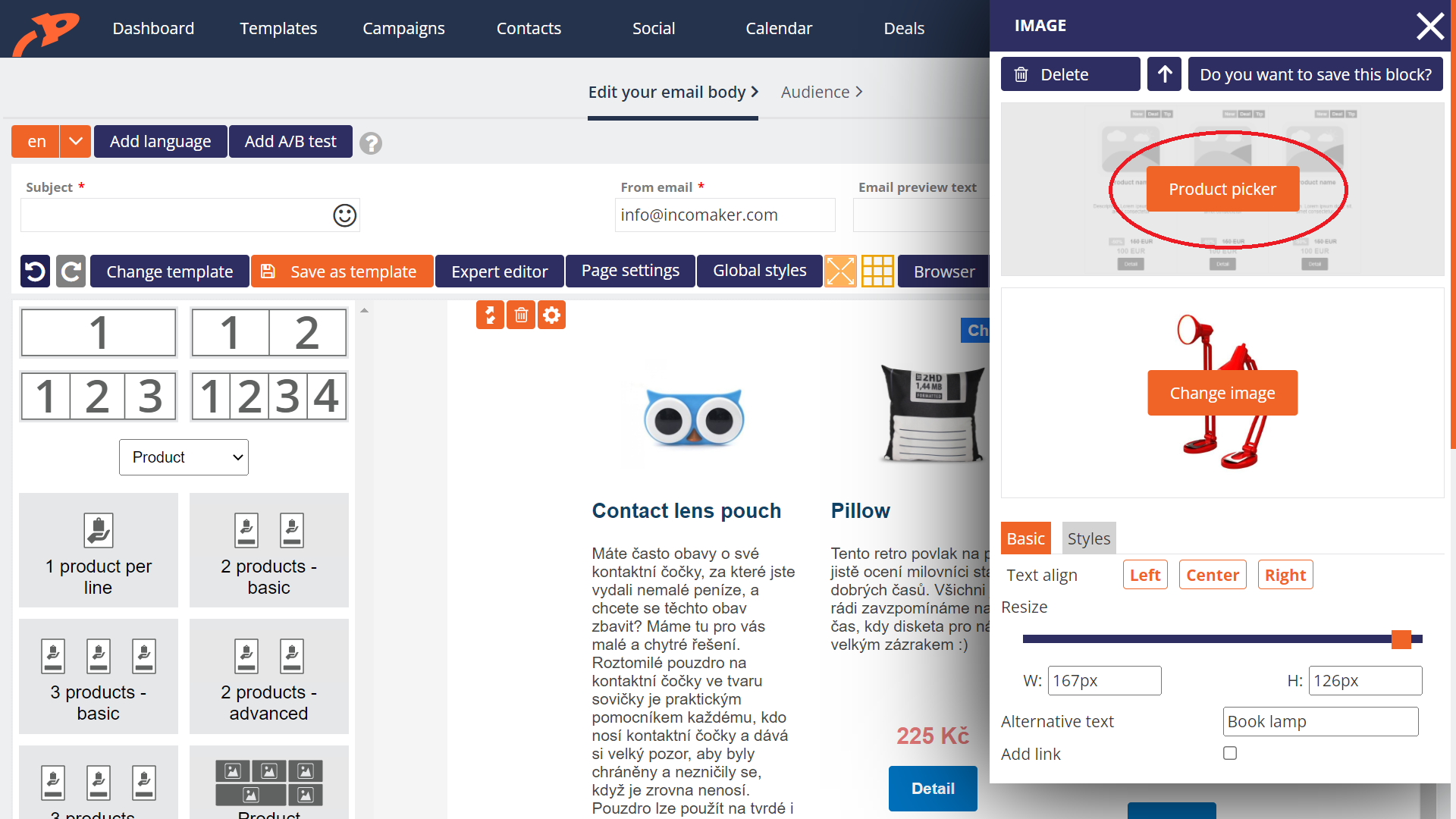
Task: Switch to the Styles tab
Action: pyautogui.click(x=1088, y=537)
